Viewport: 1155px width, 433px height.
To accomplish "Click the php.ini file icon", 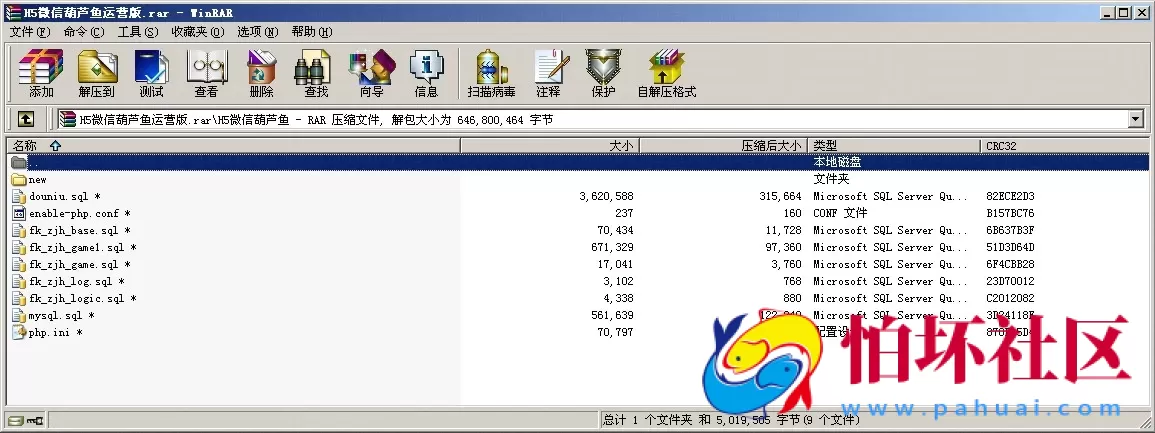I will point(19,332).
